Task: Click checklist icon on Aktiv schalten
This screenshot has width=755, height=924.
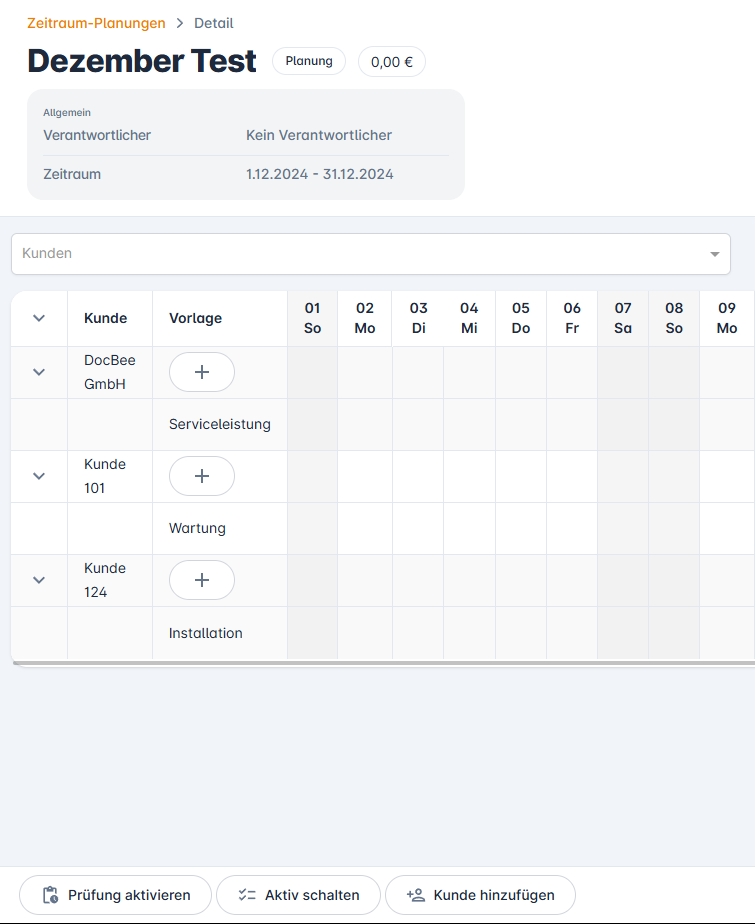Action: [247, 895]
